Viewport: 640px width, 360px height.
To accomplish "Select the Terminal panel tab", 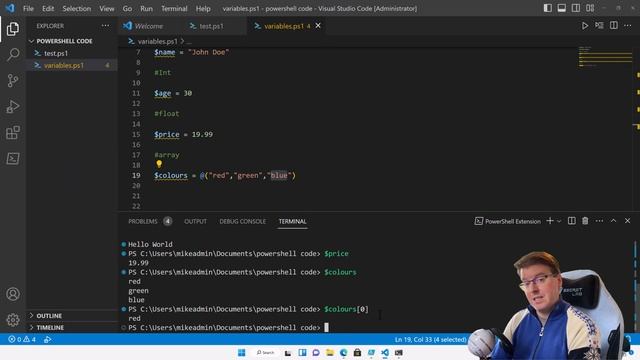I will click(292, 221).
